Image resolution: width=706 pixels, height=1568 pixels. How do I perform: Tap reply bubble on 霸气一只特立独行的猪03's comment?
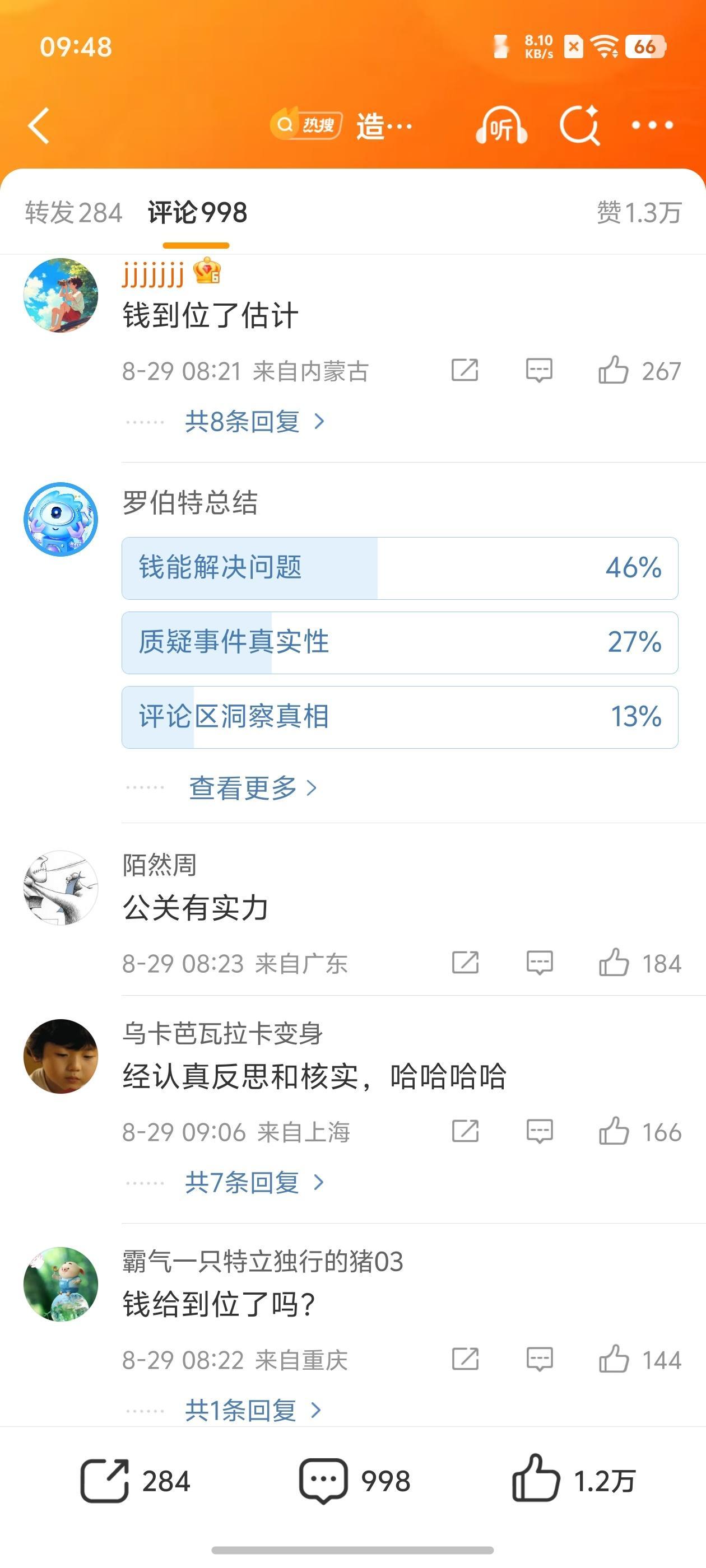pyautogui.click(x=540, y=1359)
